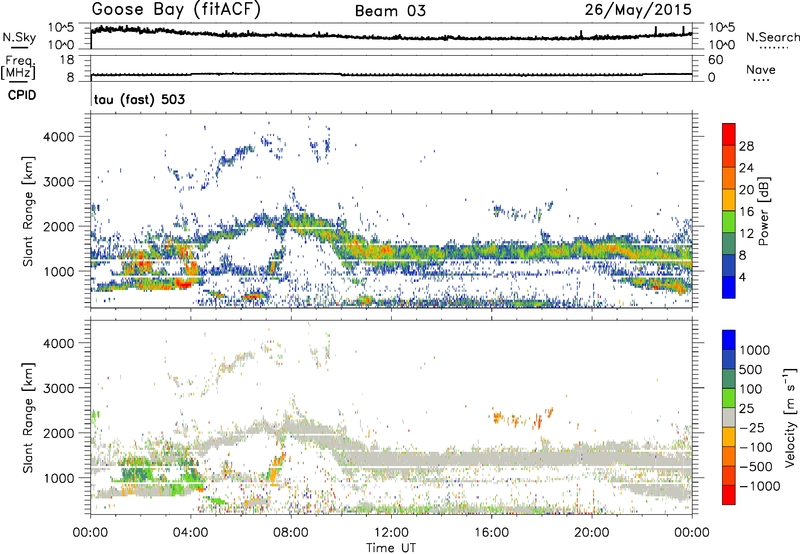Screen dimensions: 800x554
Task: Click the red bottom segment of the velocity colorbar
Action: pos(729,495)
